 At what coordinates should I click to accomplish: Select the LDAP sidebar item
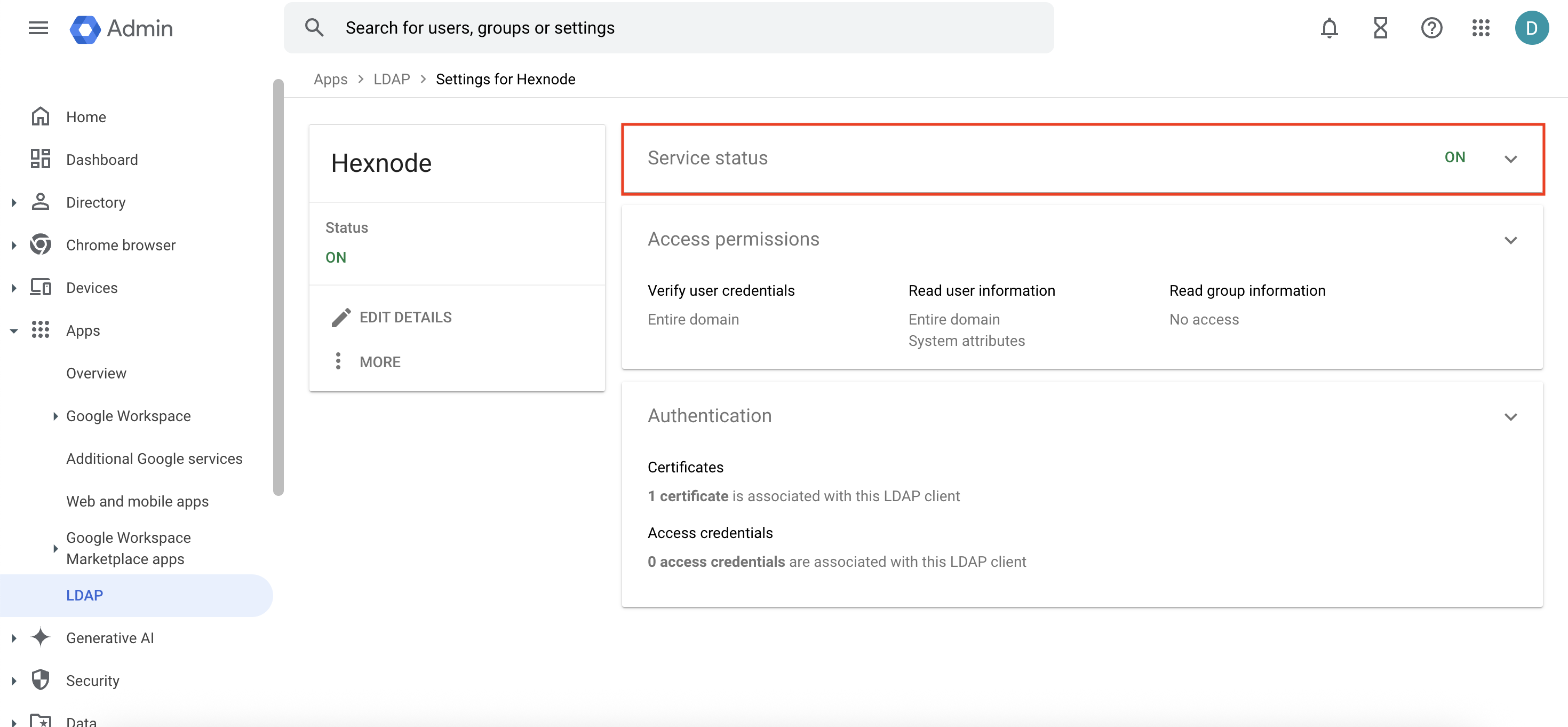click(x=137, y=595)
